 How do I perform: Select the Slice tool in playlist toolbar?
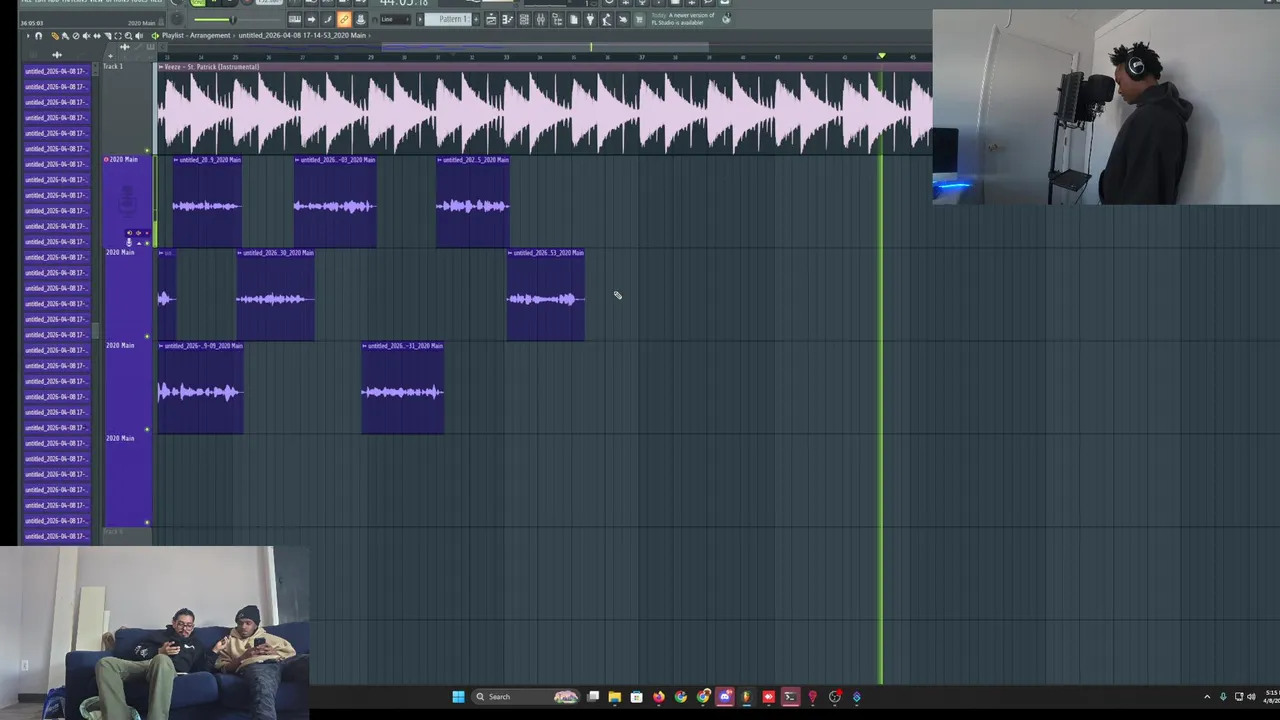click(x=107, y=36)
